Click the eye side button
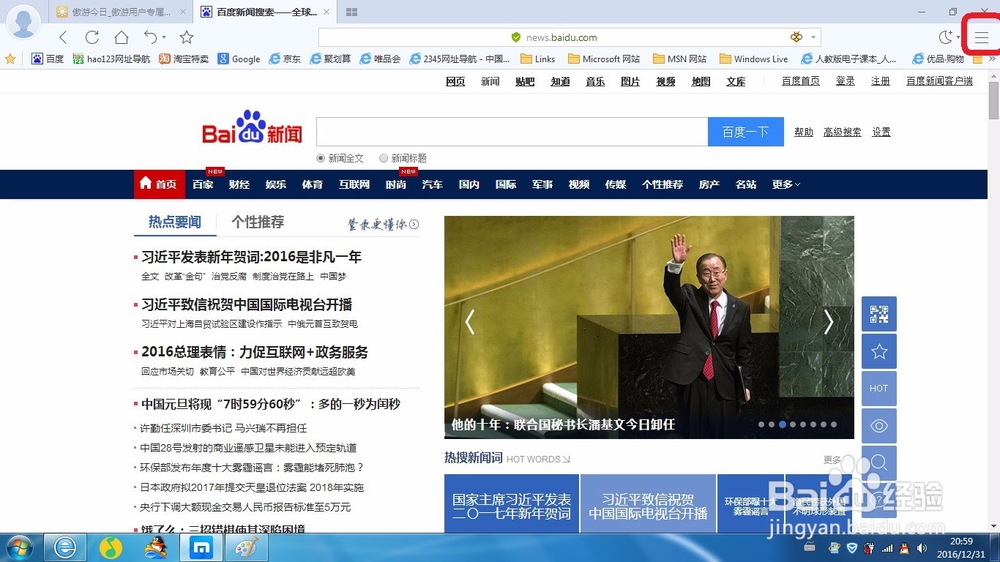Image resolution: width=1000 pixels, height=562 pixels. point(879,425)
